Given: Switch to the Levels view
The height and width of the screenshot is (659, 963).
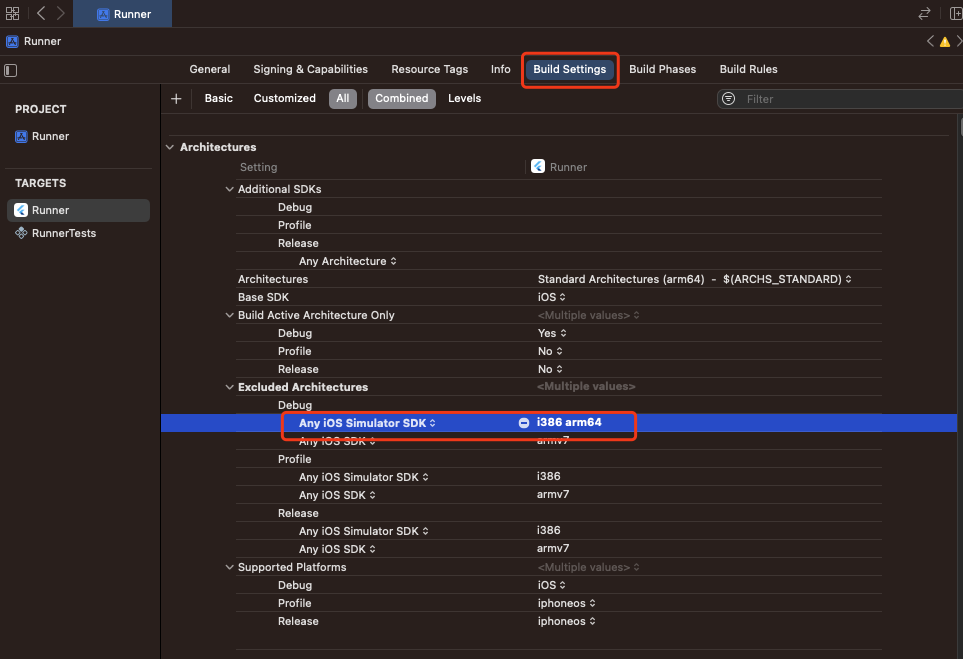Looking at the screenshot, I should point(464,98).
